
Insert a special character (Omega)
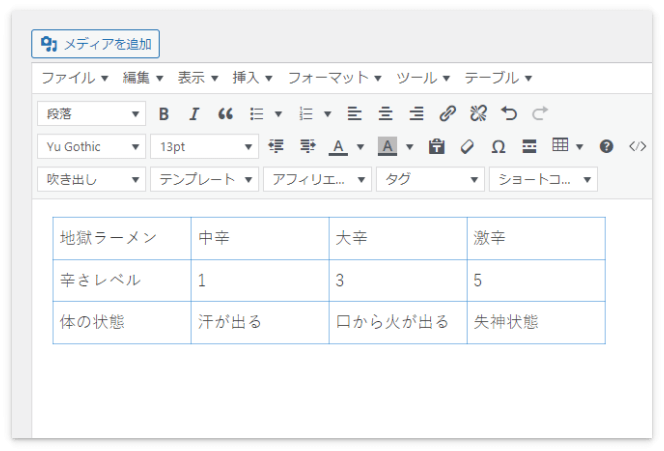coord(498,147)
